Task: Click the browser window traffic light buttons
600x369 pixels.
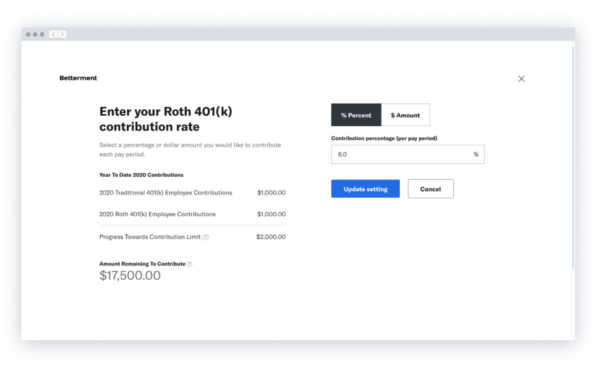Action: pyautogui.click(x=35, y=34)
